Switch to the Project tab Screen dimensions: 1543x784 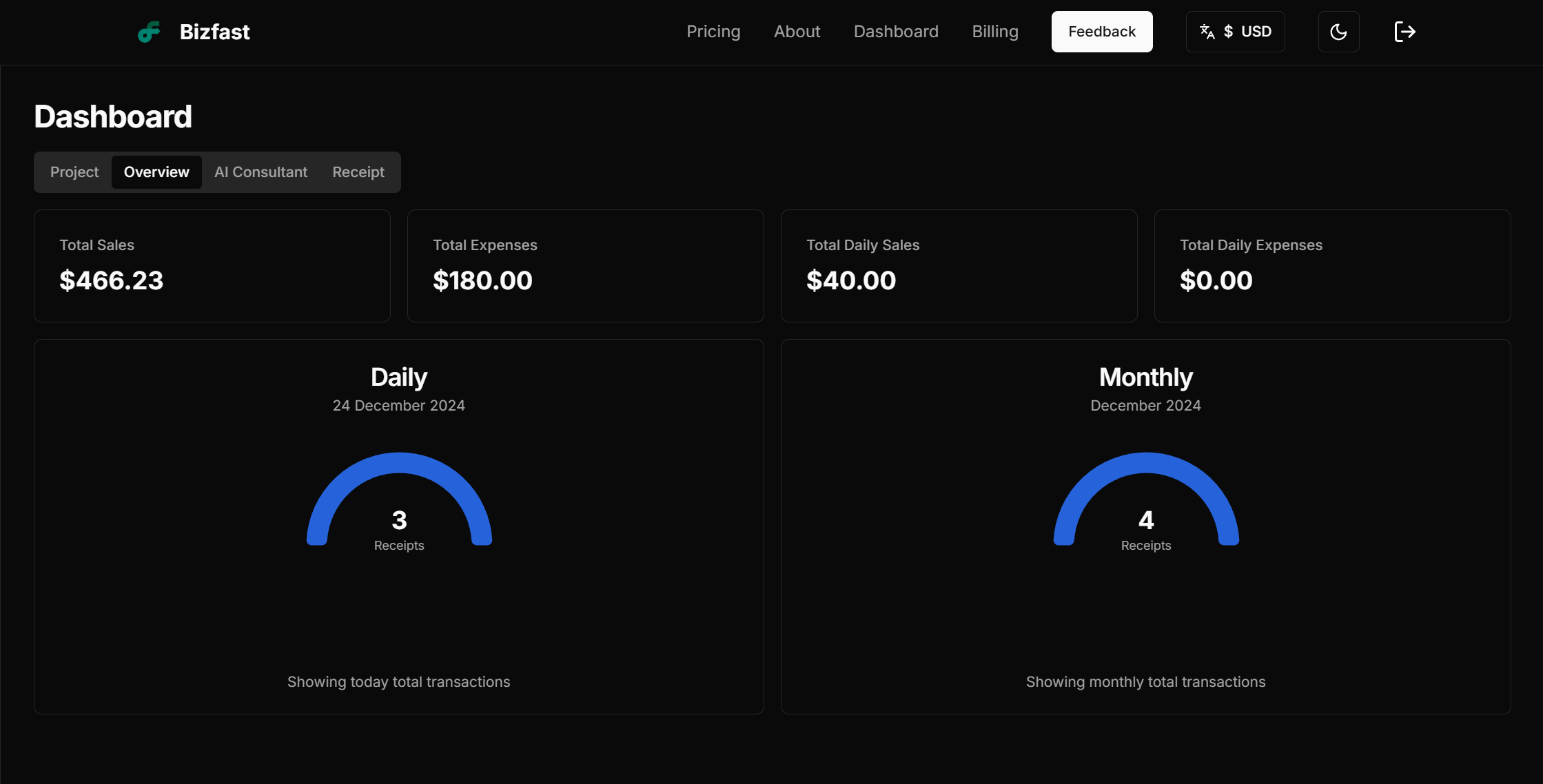[x=74, y=172]
